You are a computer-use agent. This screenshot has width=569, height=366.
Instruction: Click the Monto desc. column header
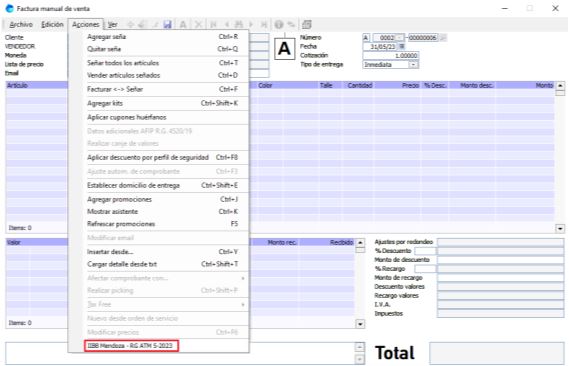tap(472, 85)
